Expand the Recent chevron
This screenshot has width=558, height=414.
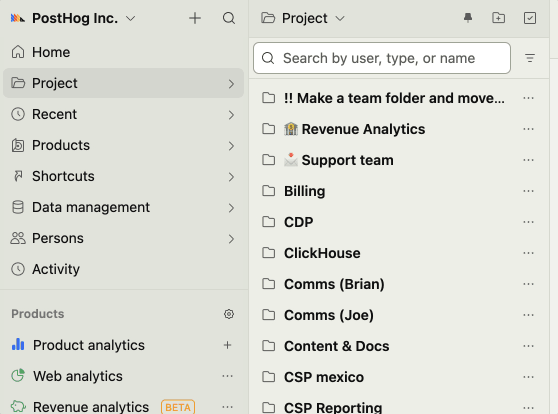pos(231,115)
